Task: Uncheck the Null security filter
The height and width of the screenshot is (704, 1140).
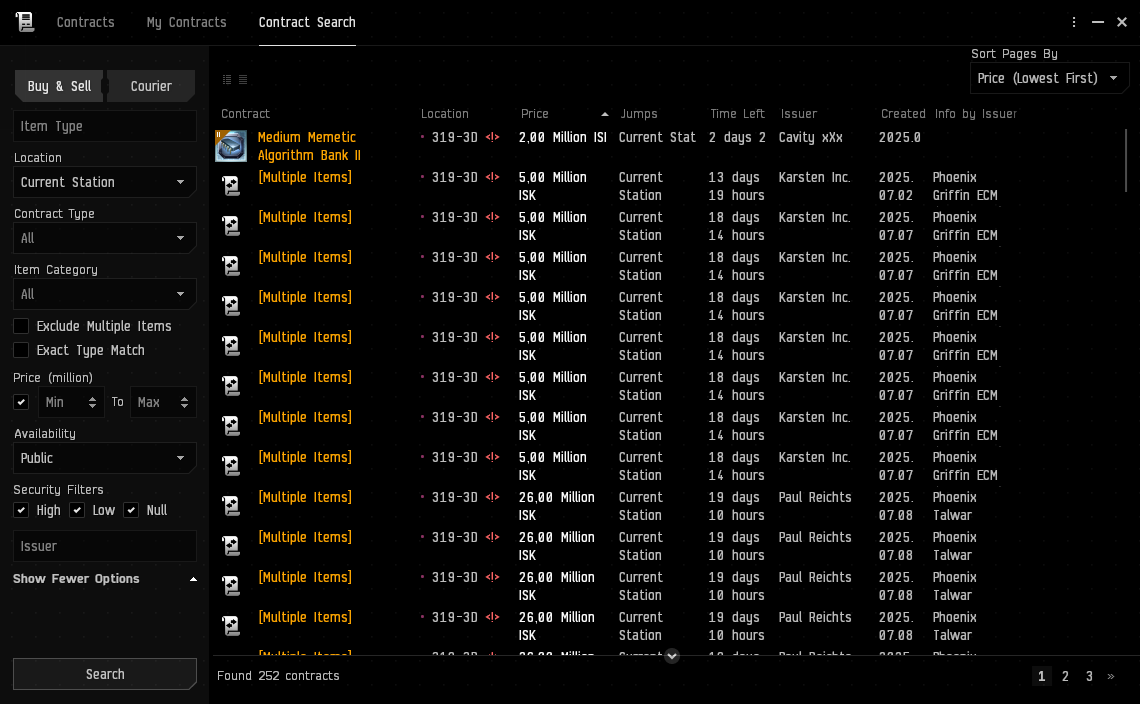Action: (x=131, y=510)
